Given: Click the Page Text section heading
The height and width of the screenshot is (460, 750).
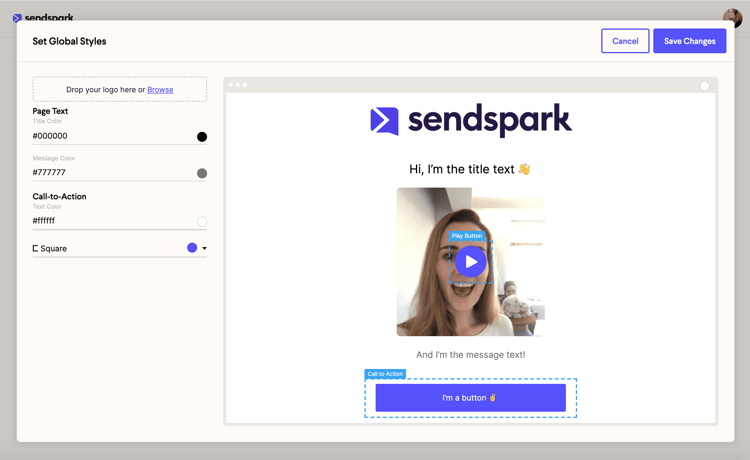Looking at the screenshot, I should (50, 111).
